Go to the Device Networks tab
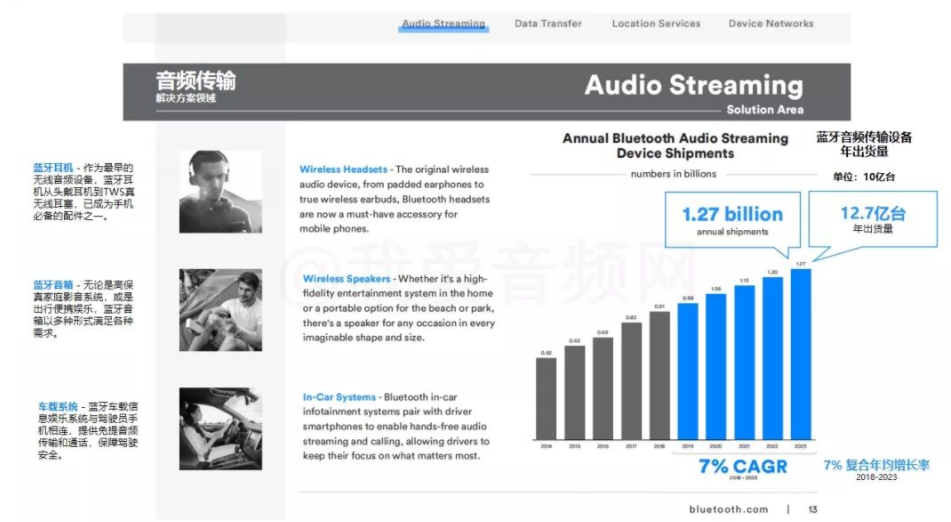 (x=770, y=23)
